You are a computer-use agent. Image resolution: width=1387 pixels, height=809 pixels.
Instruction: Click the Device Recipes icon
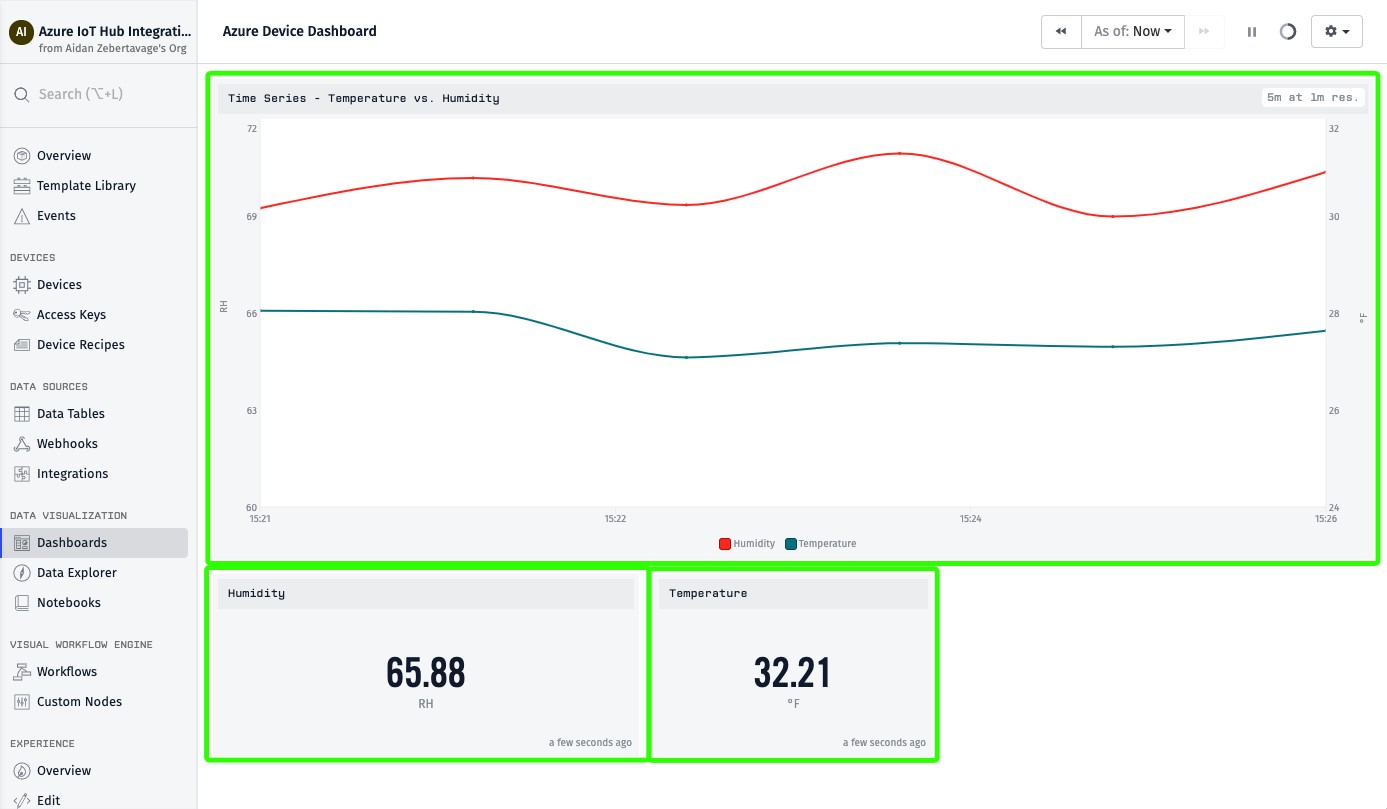[22, 345]
